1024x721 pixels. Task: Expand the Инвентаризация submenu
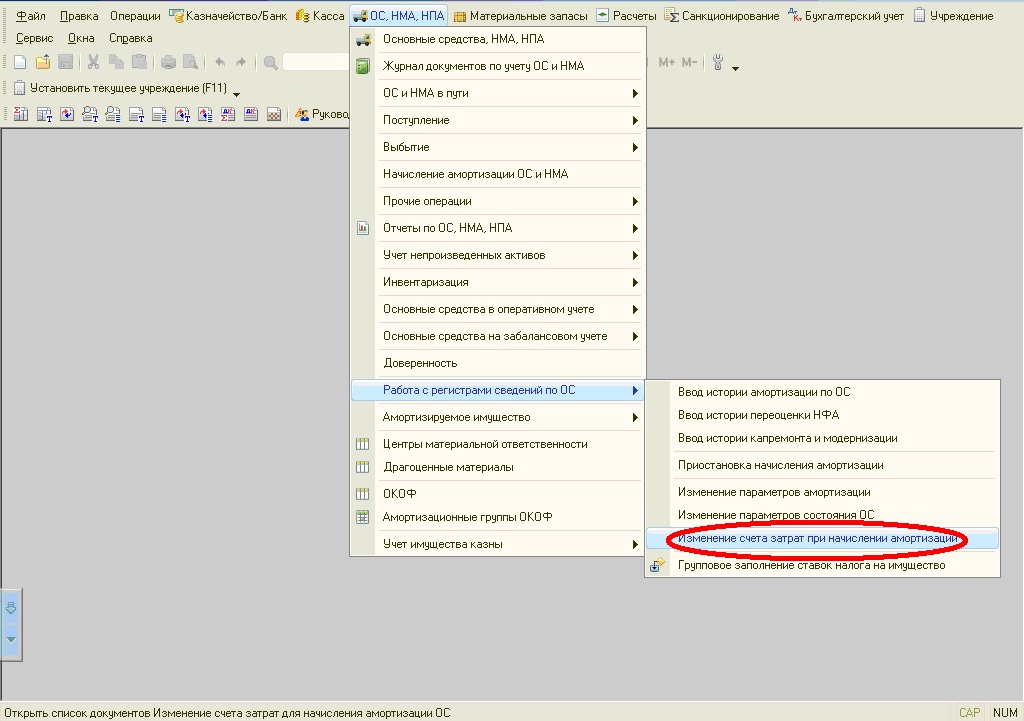pos(498,282)
